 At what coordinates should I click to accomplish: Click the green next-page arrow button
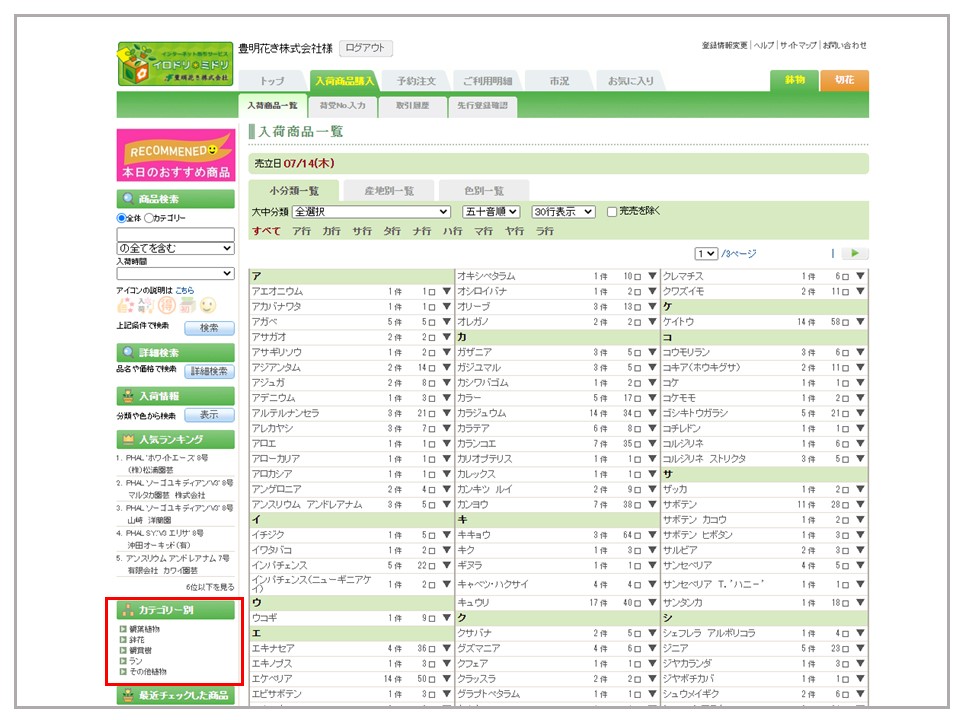click(x=855, y=254)
